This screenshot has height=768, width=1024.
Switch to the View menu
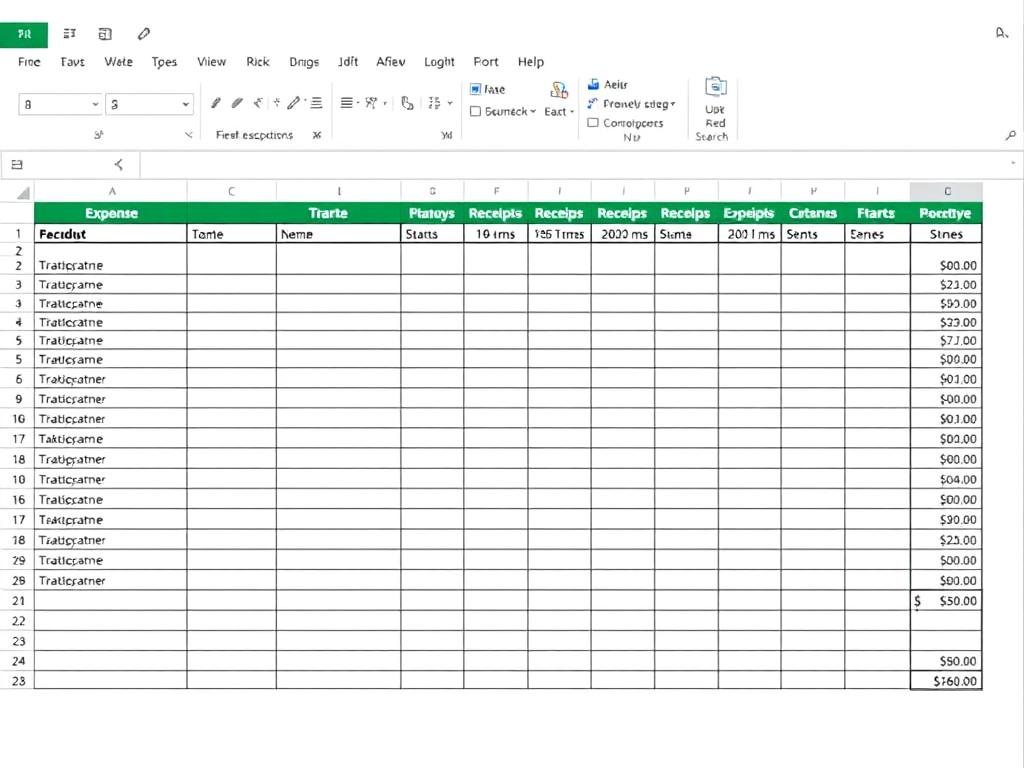click(211, 61)
